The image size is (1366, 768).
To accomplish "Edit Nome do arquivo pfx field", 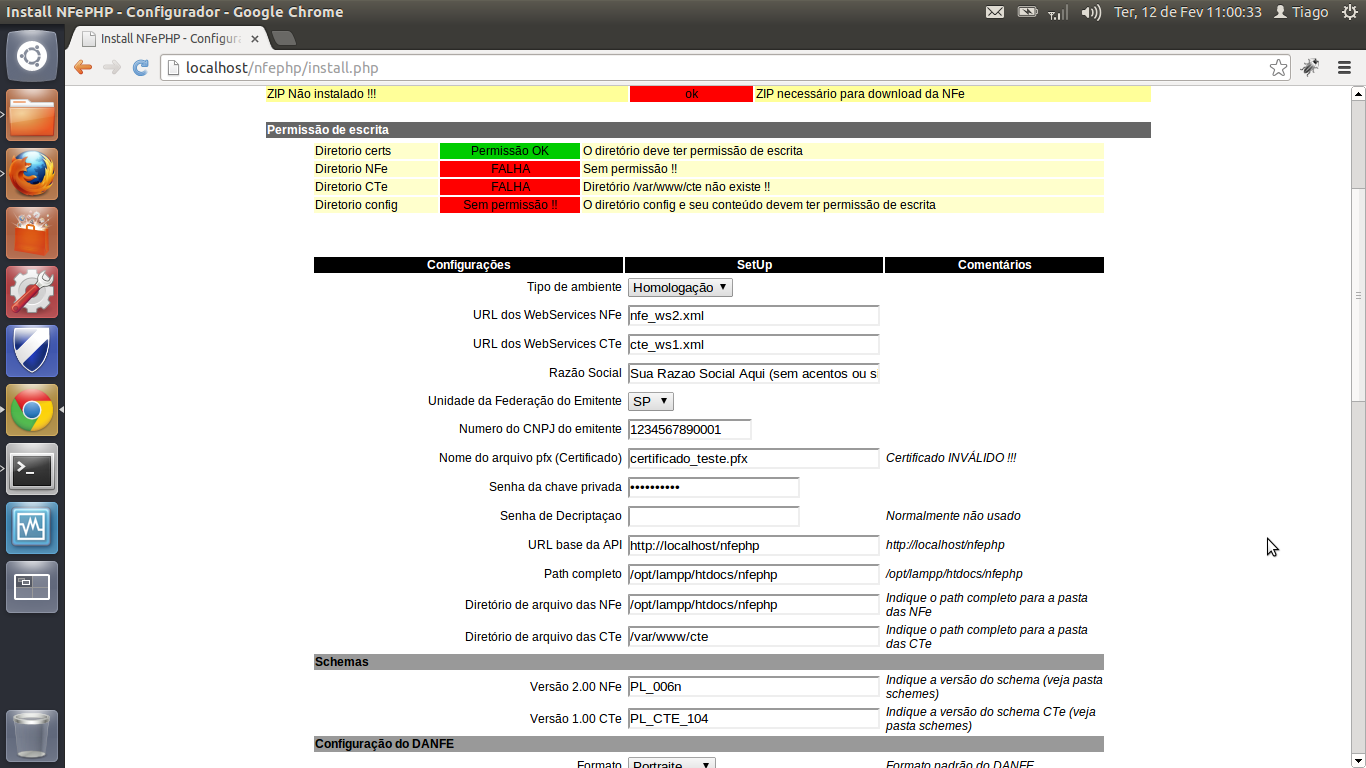I will click(x=753, y=459).
